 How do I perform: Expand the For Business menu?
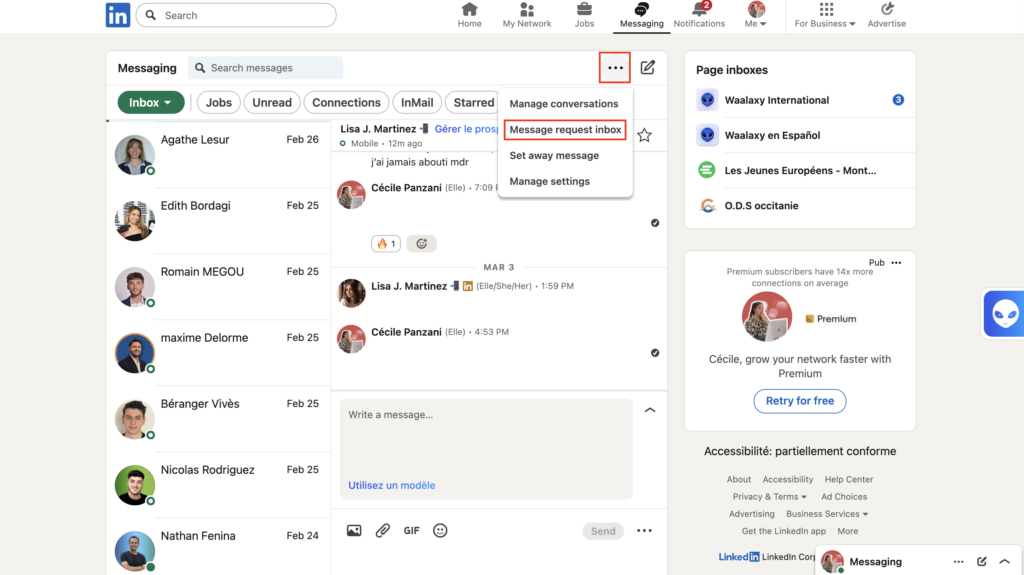pyautogui.click(x=826, y=15)
